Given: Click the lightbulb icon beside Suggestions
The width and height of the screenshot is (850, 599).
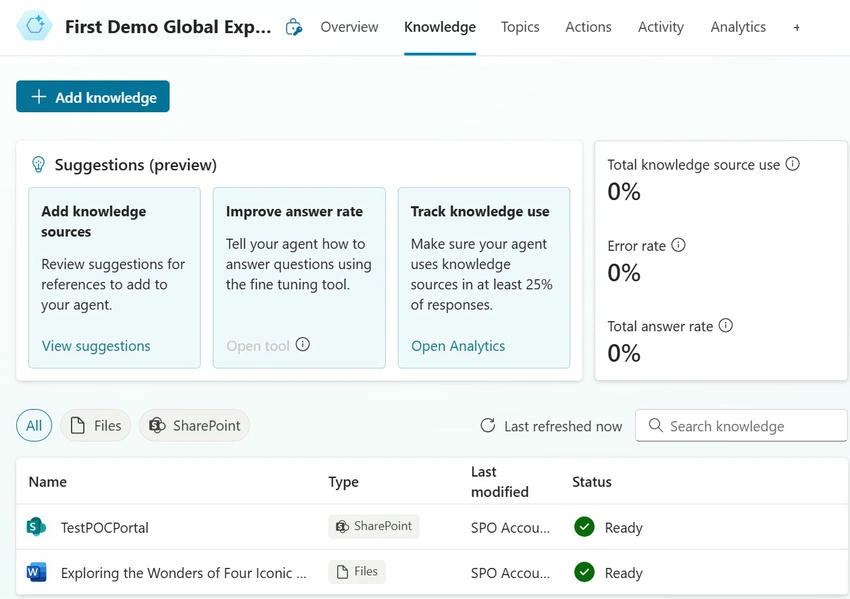Looking at the screenshot, I should 38,164.
